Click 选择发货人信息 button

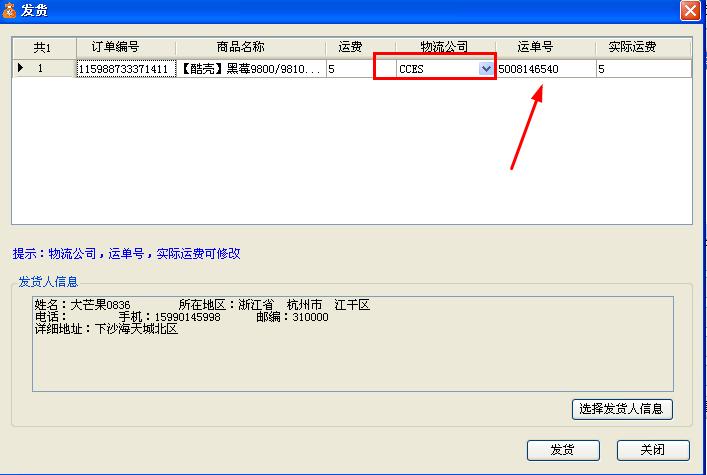(x=622, y=409)
